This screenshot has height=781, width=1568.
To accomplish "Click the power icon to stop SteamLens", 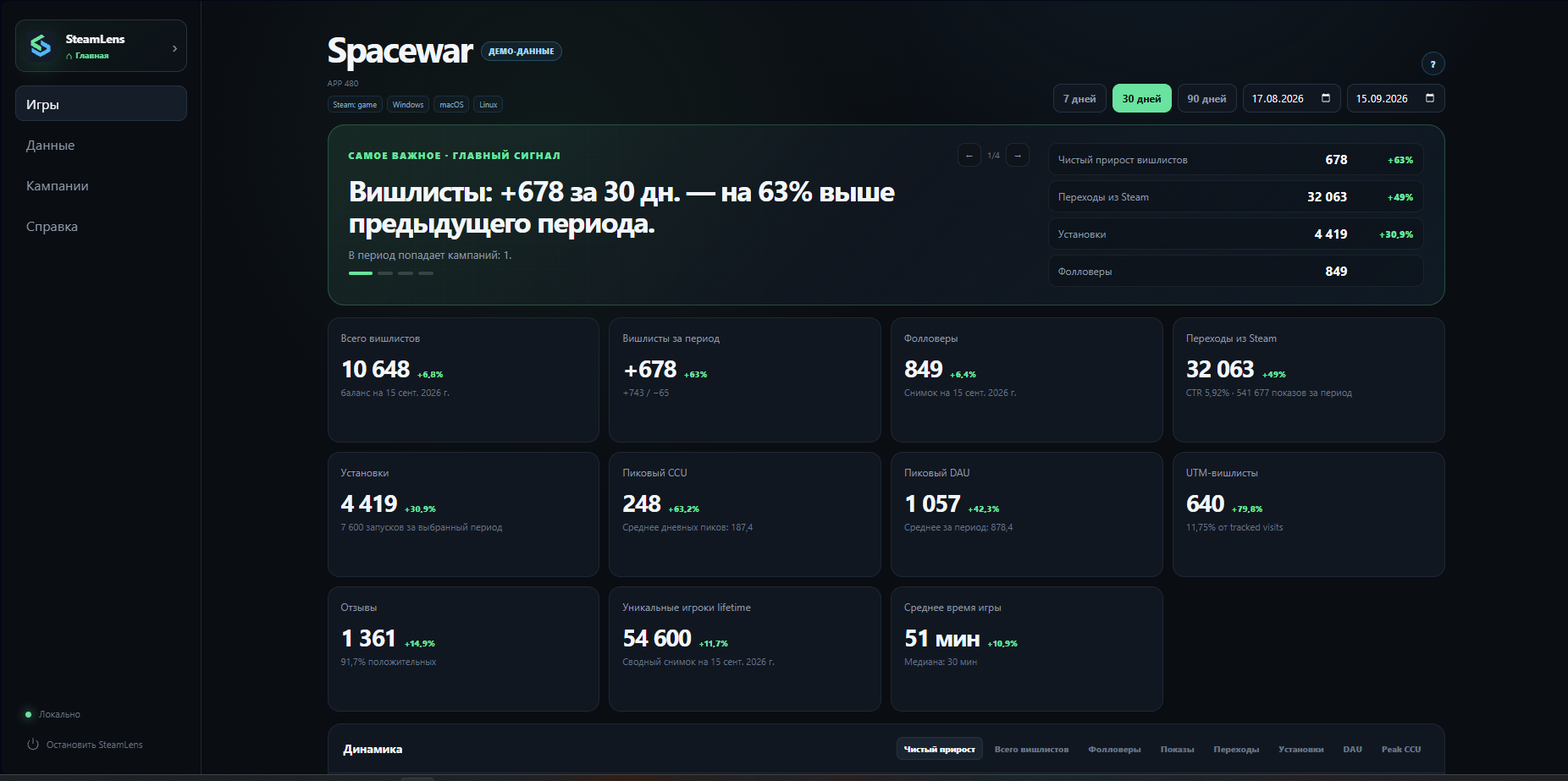I will click(33, 745).
